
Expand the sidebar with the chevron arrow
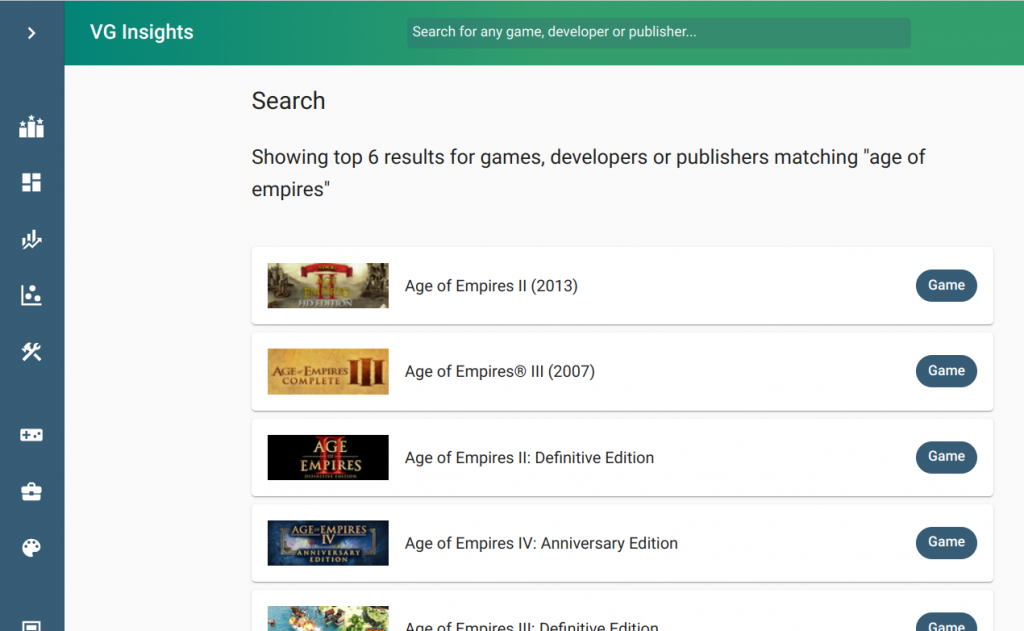click(31, 33)
